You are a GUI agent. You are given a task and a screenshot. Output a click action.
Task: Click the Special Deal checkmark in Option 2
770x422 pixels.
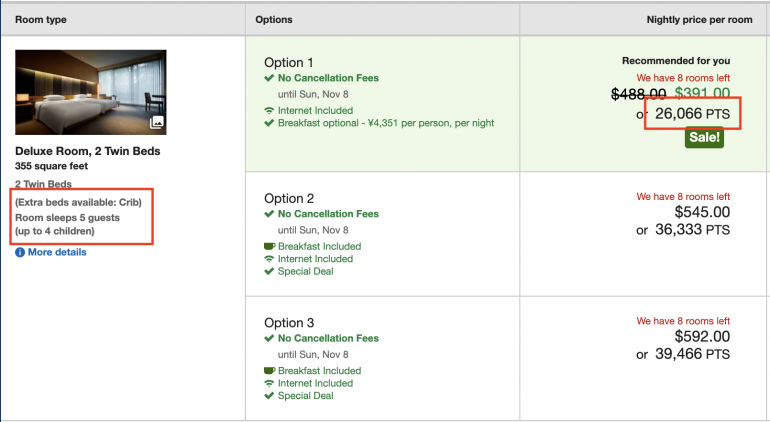pyautogui.click(x=269, y=272)
